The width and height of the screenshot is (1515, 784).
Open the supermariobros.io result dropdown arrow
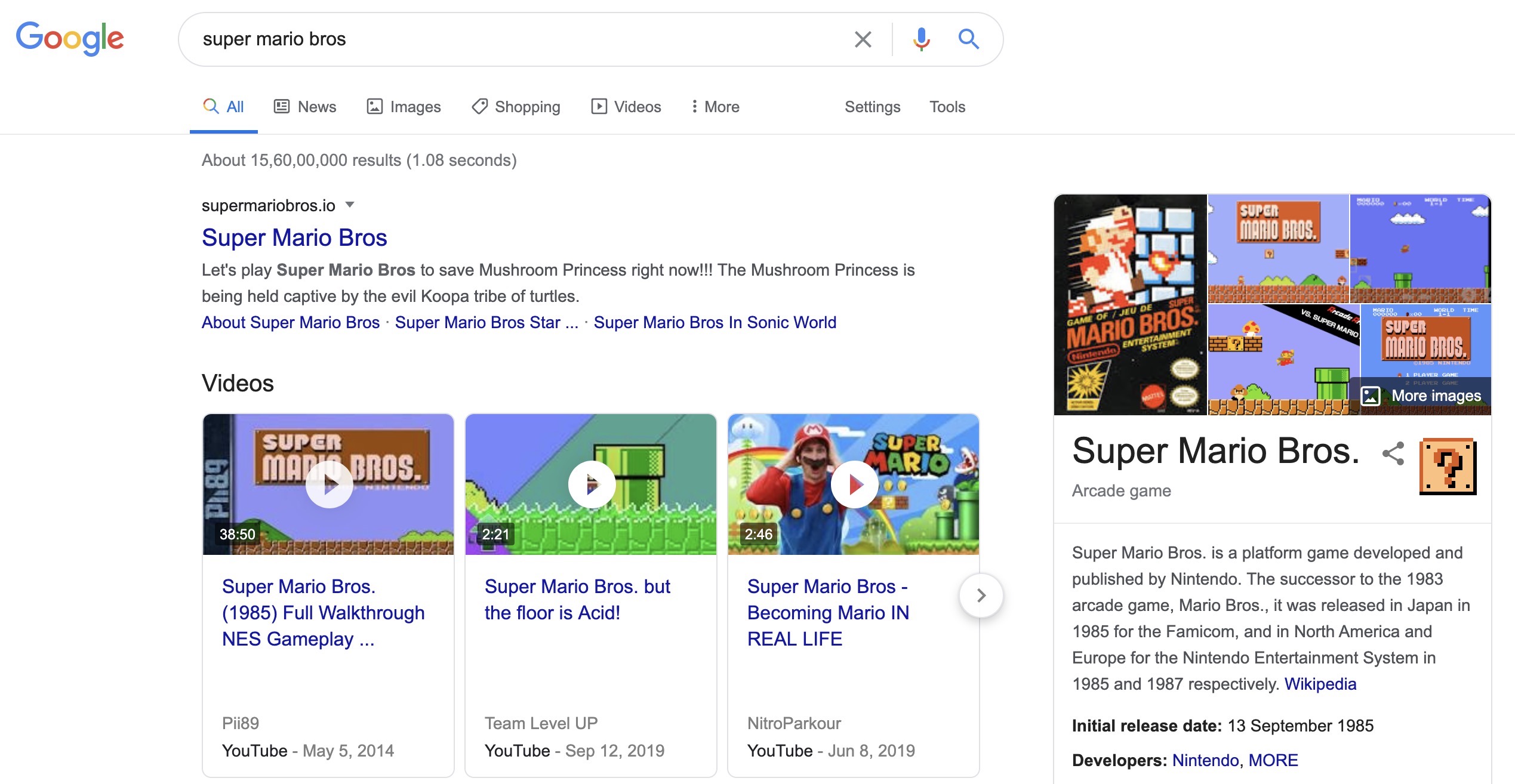[x=350, y=205]
